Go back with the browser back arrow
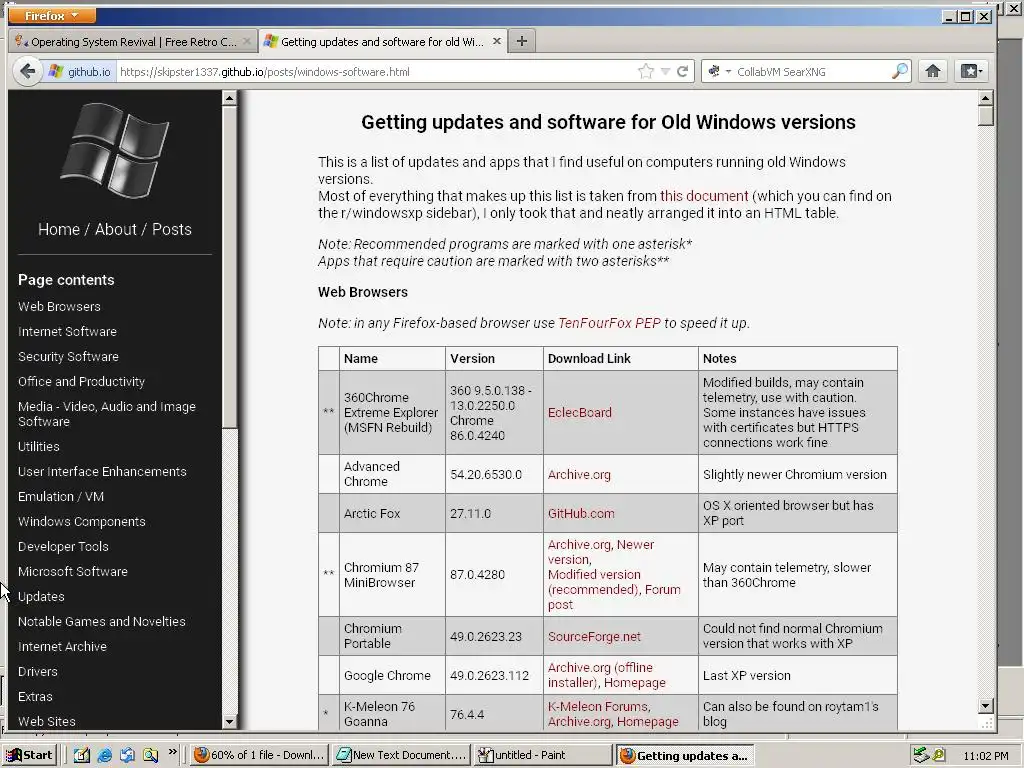The image size is (1024, 768). (x=27, y=71)
